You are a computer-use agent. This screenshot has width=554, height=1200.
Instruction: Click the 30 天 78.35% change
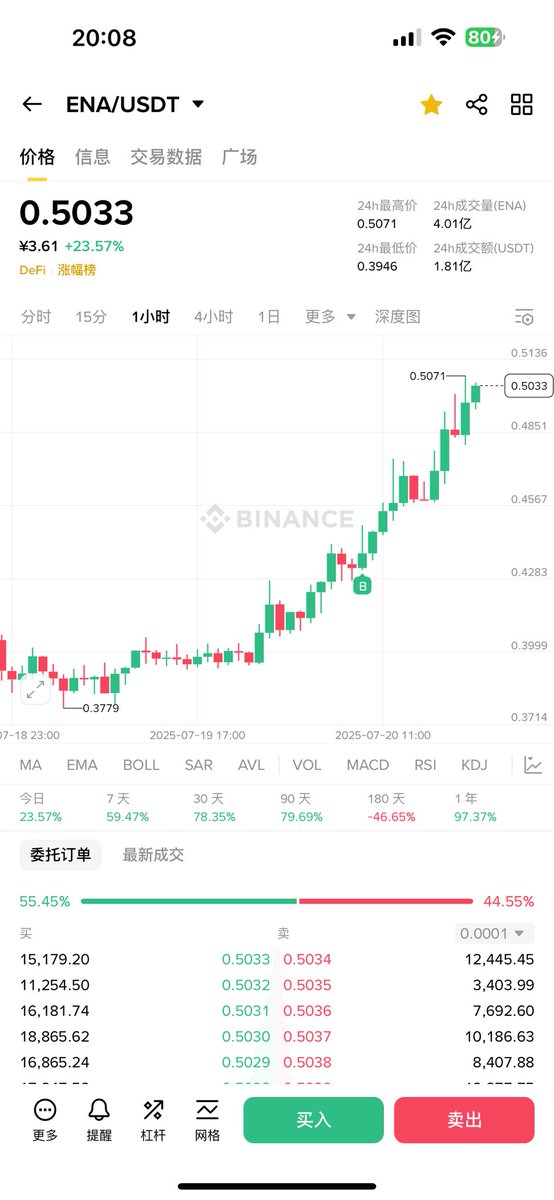coord(214,808)
